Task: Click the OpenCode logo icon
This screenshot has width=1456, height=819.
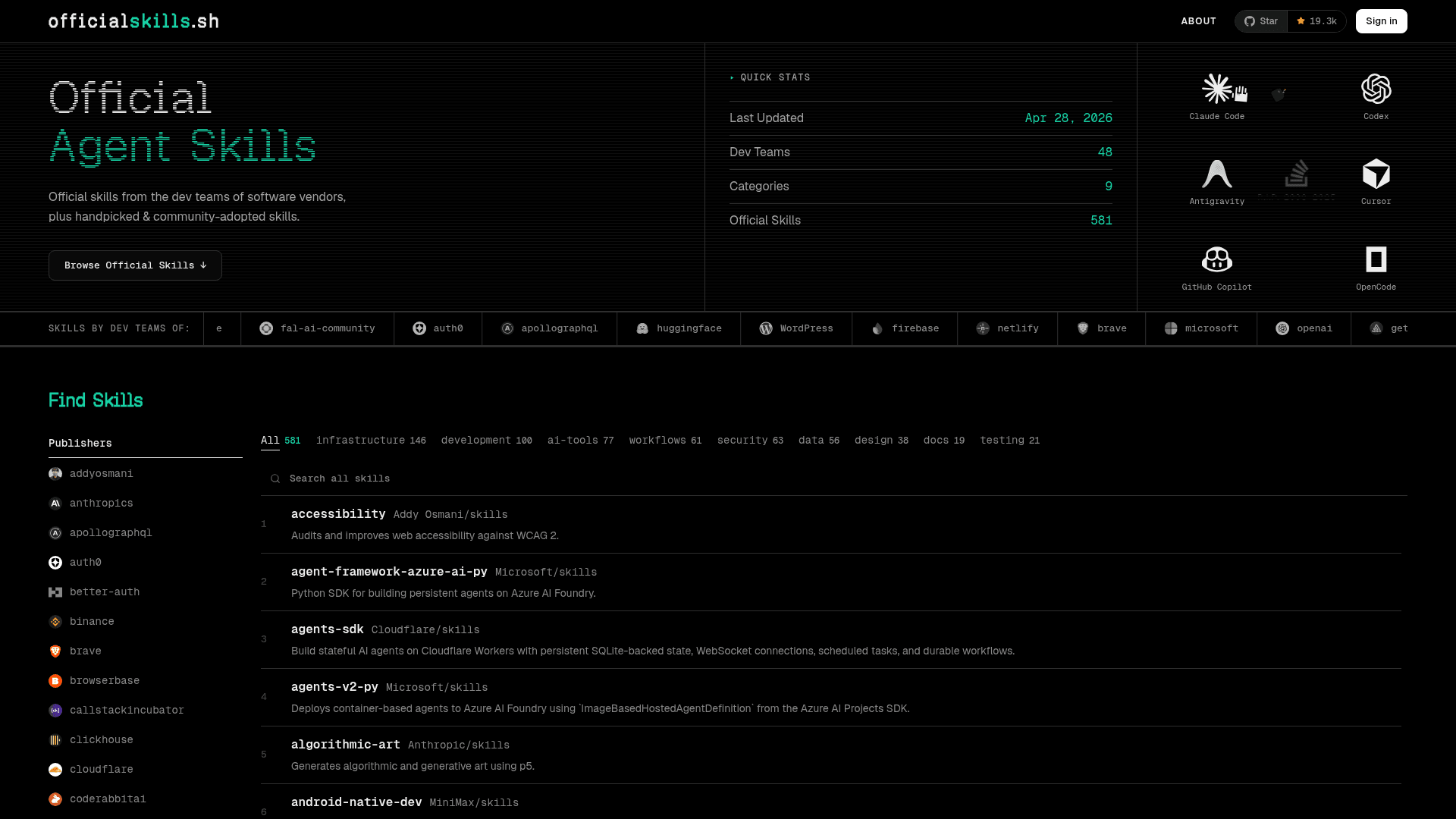Action: (1376, 260)
